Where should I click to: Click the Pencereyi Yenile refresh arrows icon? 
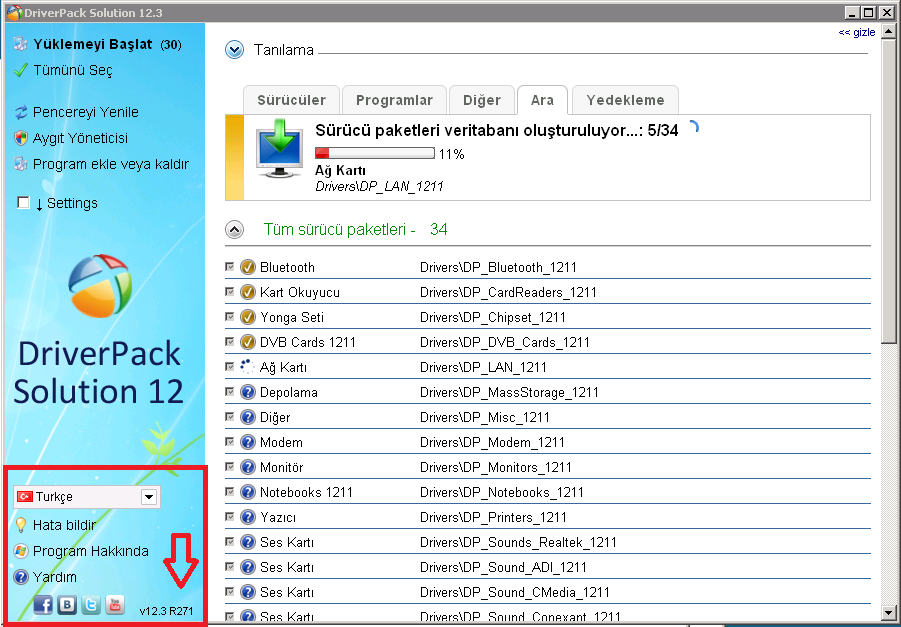pyautogui.click(x=21, y=112)
